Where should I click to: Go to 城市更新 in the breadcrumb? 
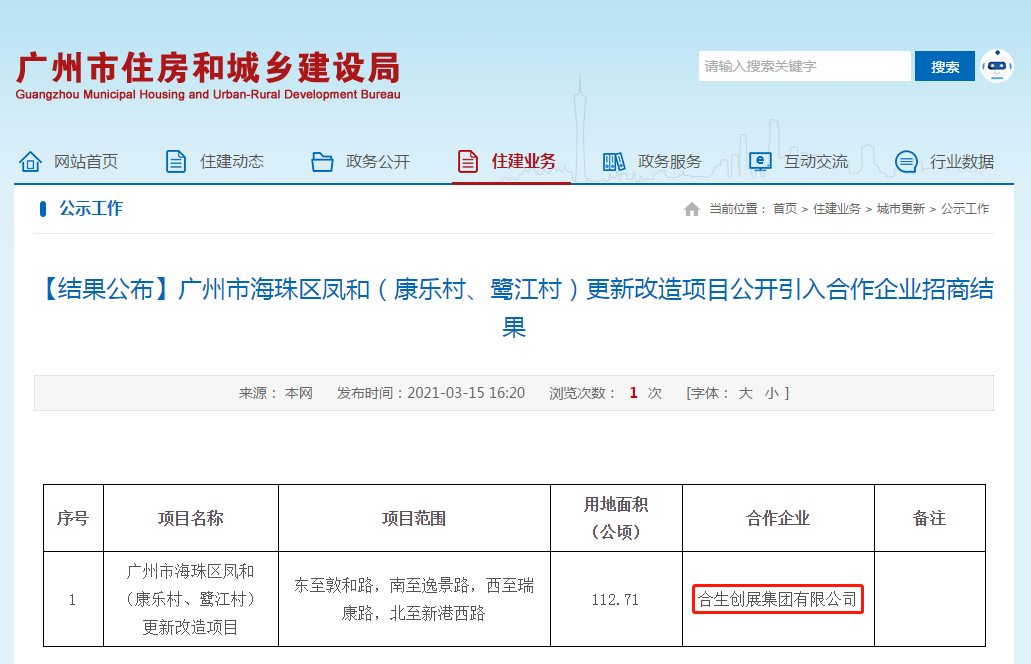[x=901, y=209]
